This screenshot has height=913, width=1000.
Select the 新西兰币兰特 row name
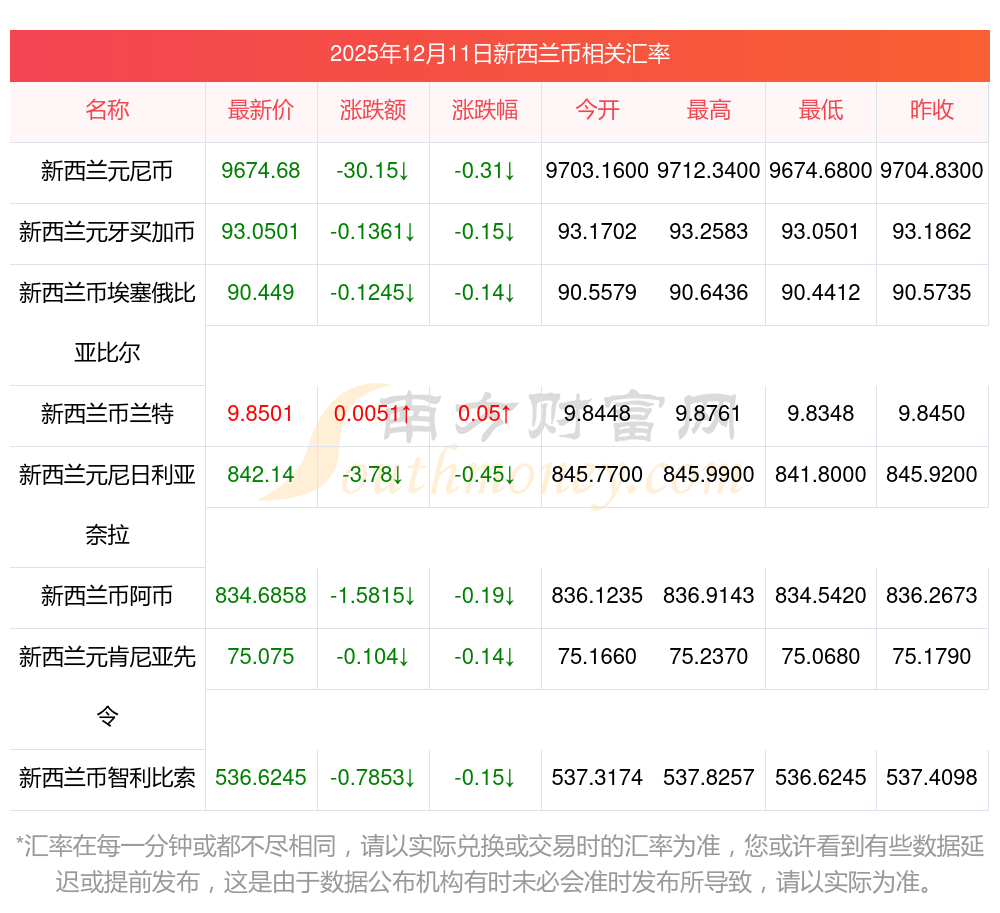[107, 414]
